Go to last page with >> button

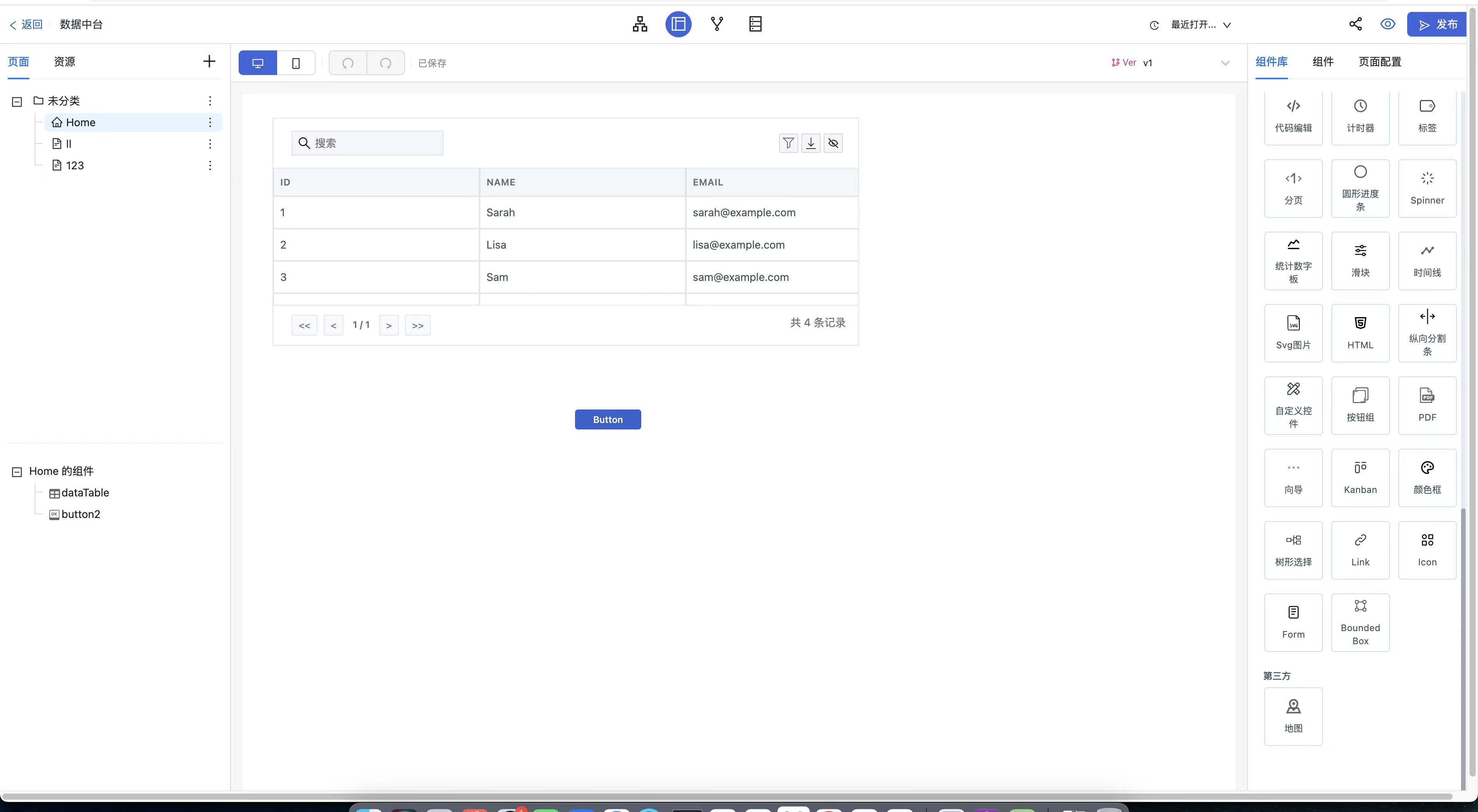pyautogui.click(x=418, y=325)
